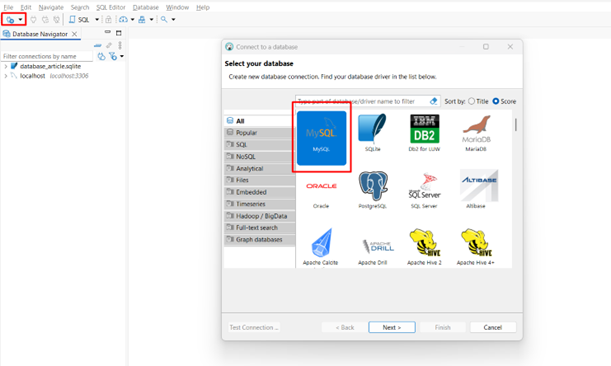Click the Reconnect toolbar icon

(45, 19)
